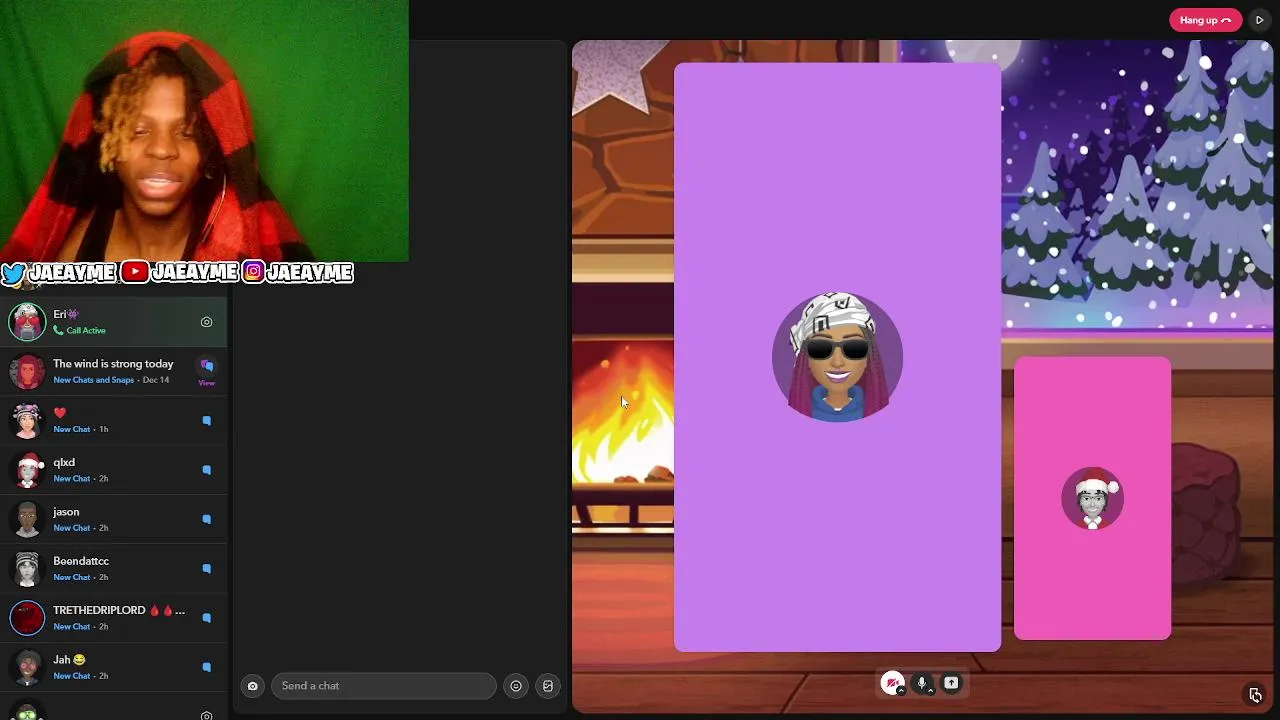The width and height of the screenshot is (1280, 720).
Task: Open 'The wind is strong today' chat
Action: tap(113, 371)
